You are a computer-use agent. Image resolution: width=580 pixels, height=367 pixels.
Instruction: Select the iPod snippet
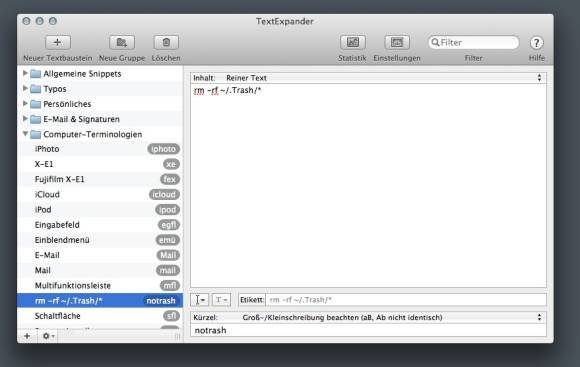tap(100, 209)
